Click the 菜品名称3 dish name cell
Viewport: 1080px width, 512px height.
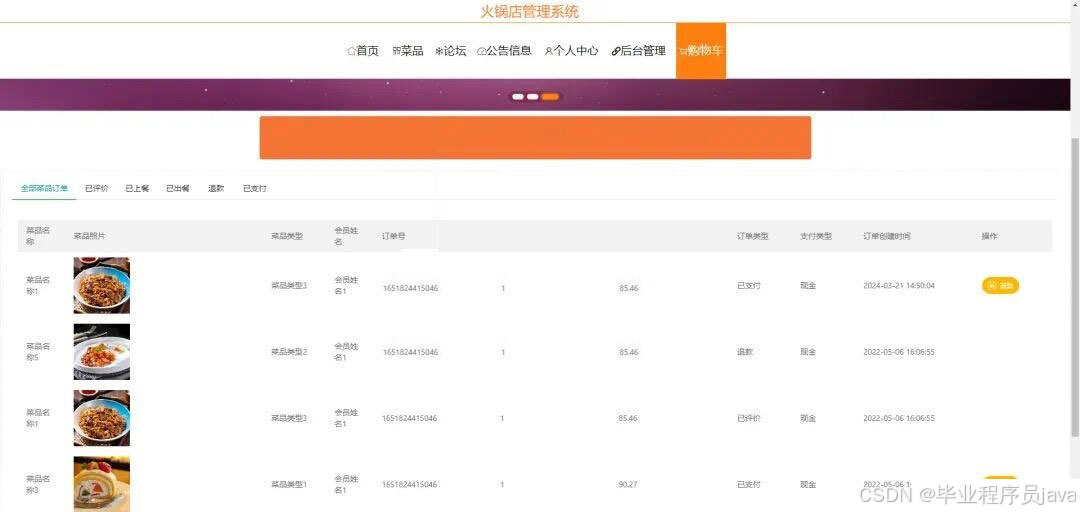(x=39, y=484)
